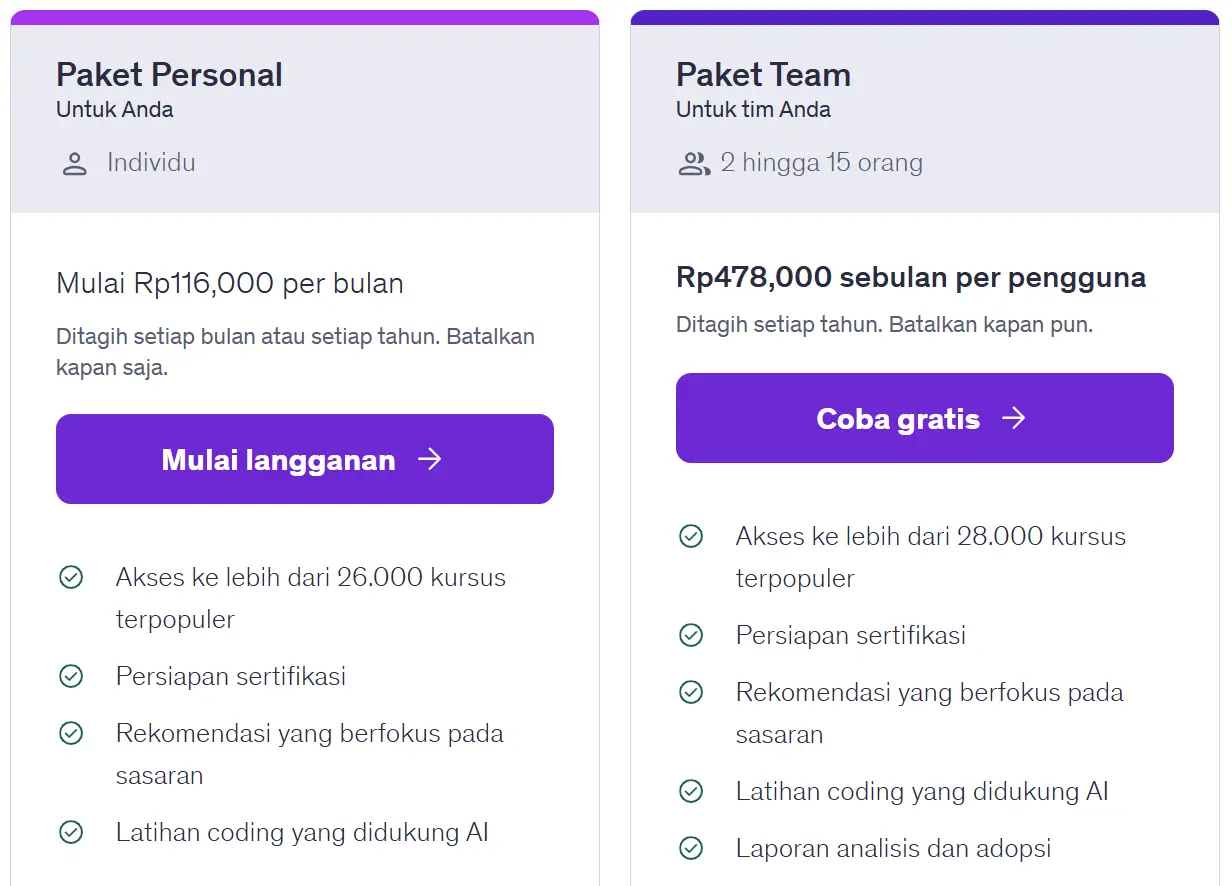
Task: Click checkmark beside Team plan's Rekomendasi feature
Action: [691, 692]
